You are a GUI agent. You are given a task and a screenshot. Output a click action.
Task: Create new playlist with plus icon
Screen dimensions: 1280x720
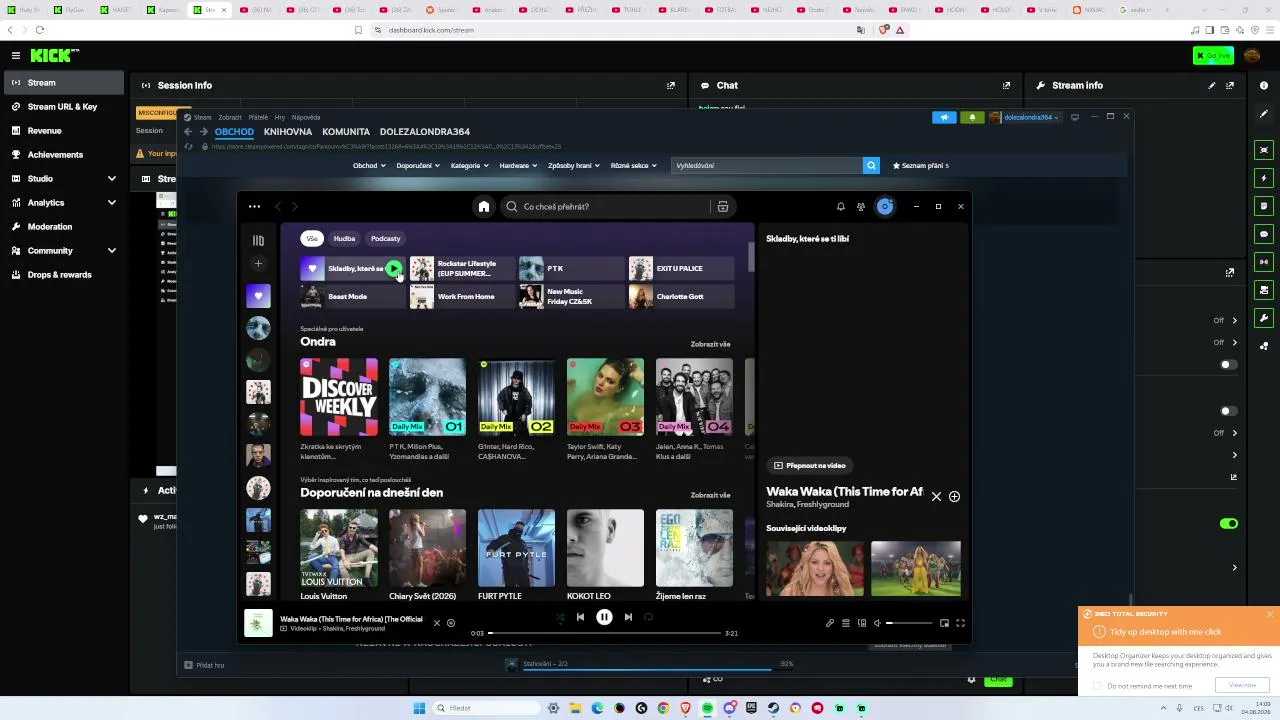tap(258, 264)
